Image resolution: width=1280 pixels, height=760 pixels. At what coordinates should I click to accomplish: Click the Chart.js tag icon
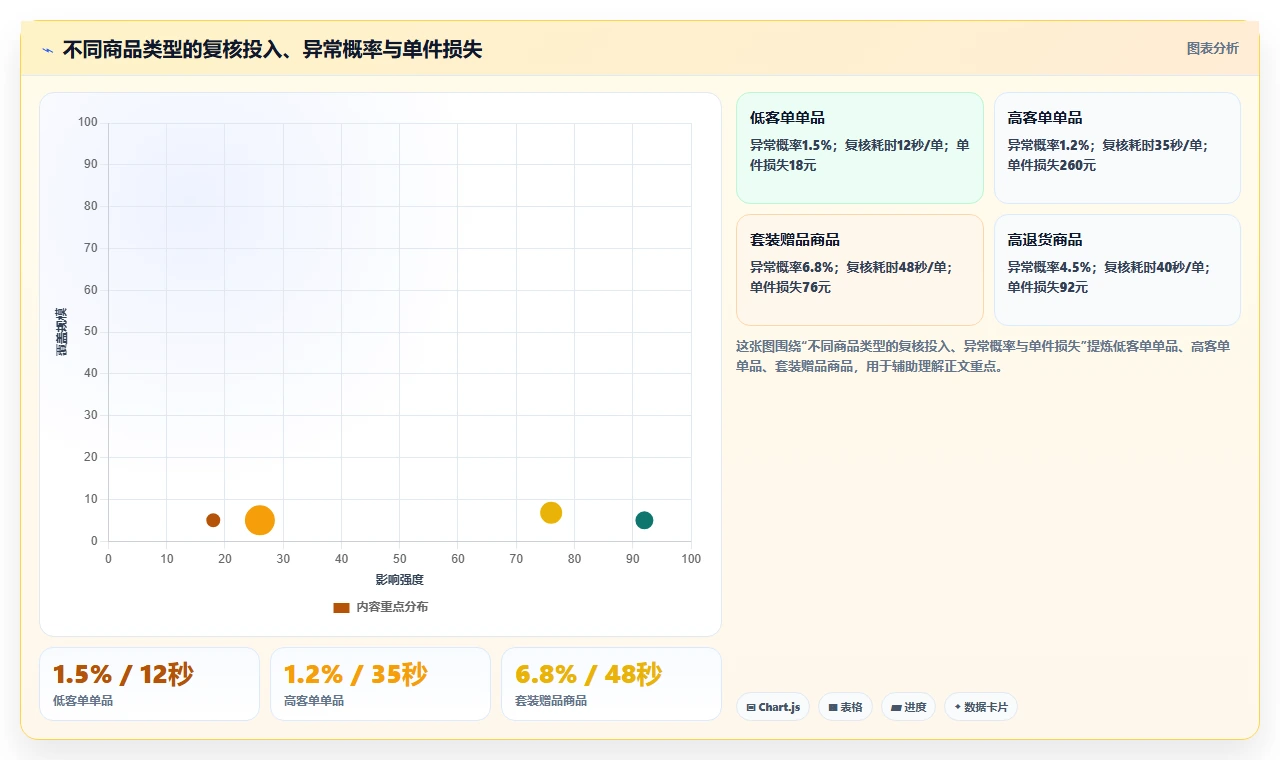click(x=751, y=707)
